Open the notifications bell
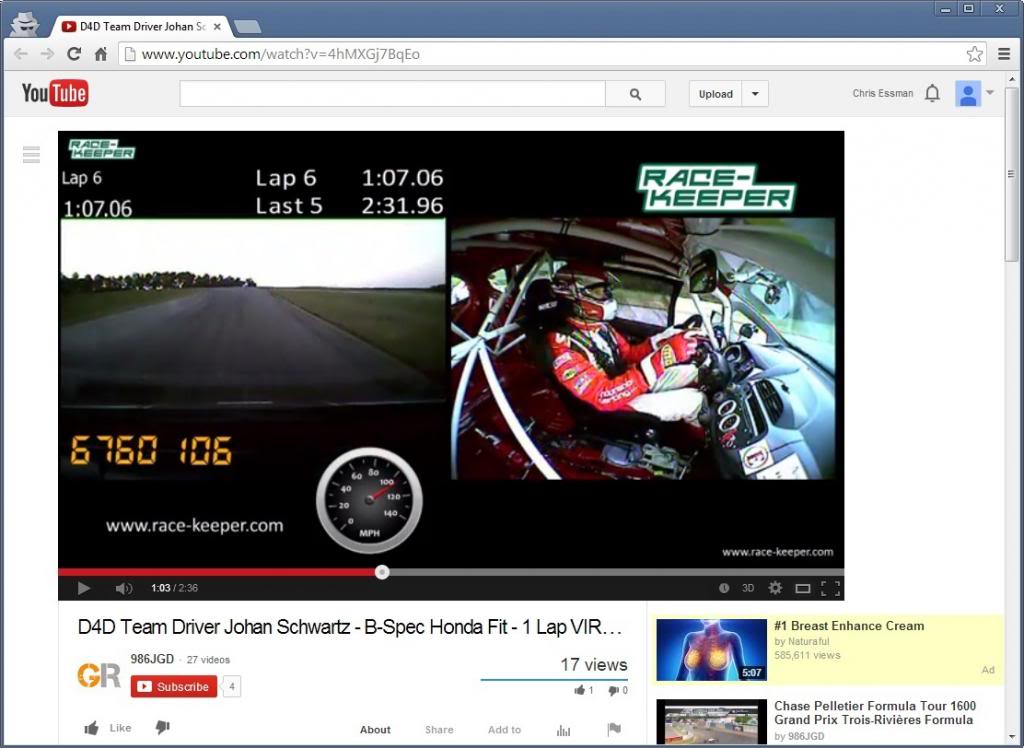 click(933, 93)
